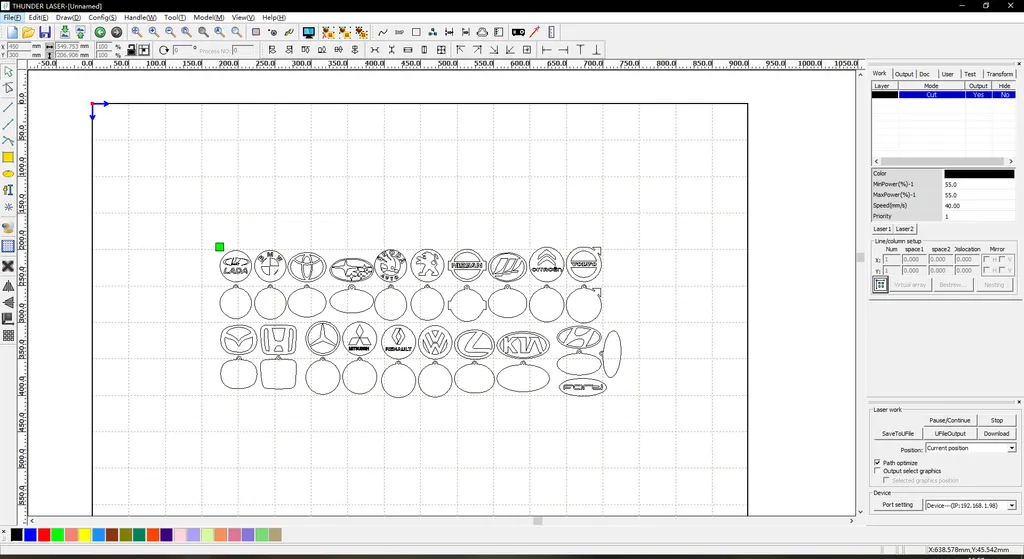Click the horizontal mirror tool
Image resolution: width=1024 pixels, height=559 pixels.
[x=8, y=286]
